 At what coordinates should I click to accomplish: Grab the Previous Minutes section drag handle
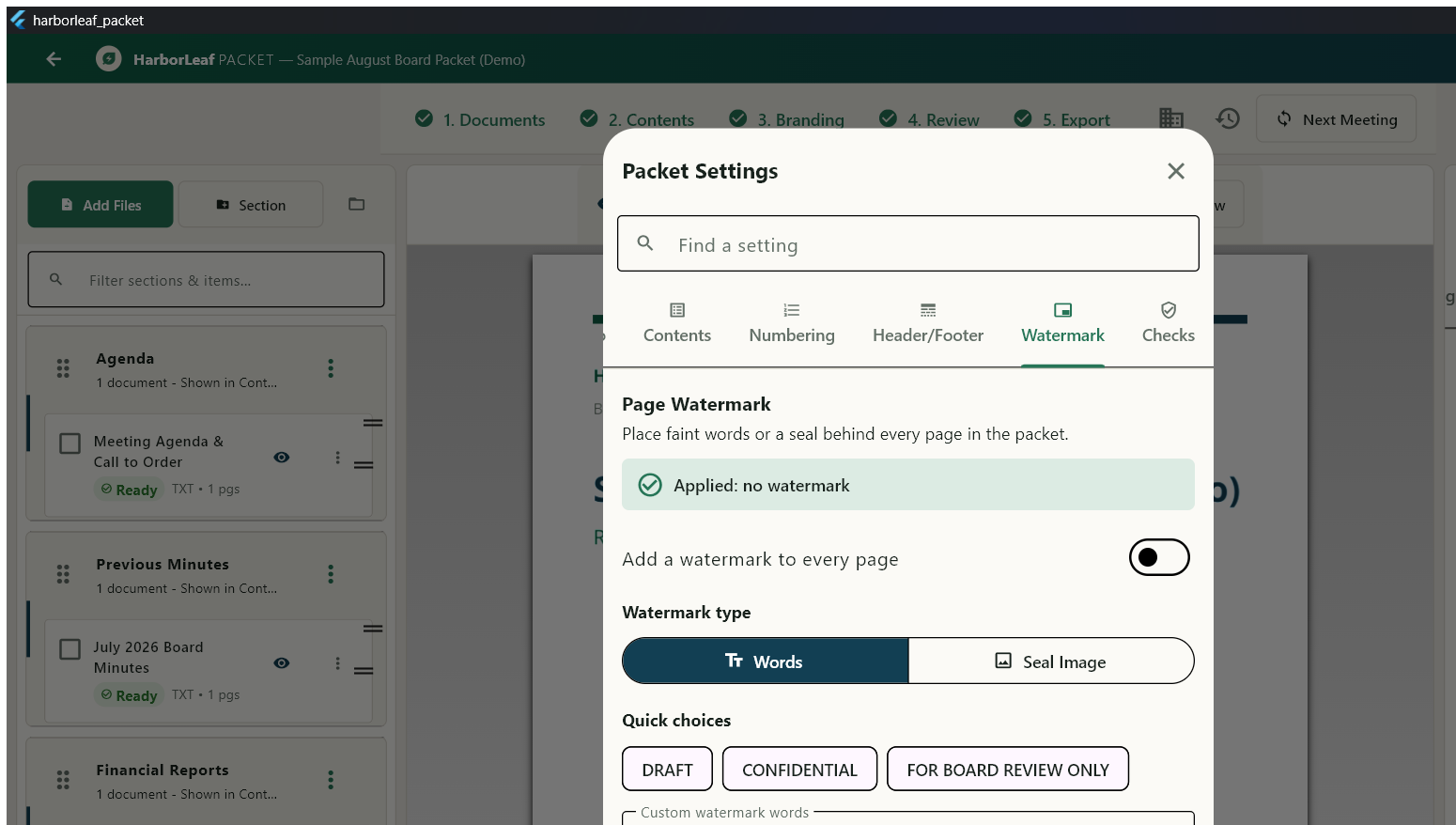click(x=63, y=574)
